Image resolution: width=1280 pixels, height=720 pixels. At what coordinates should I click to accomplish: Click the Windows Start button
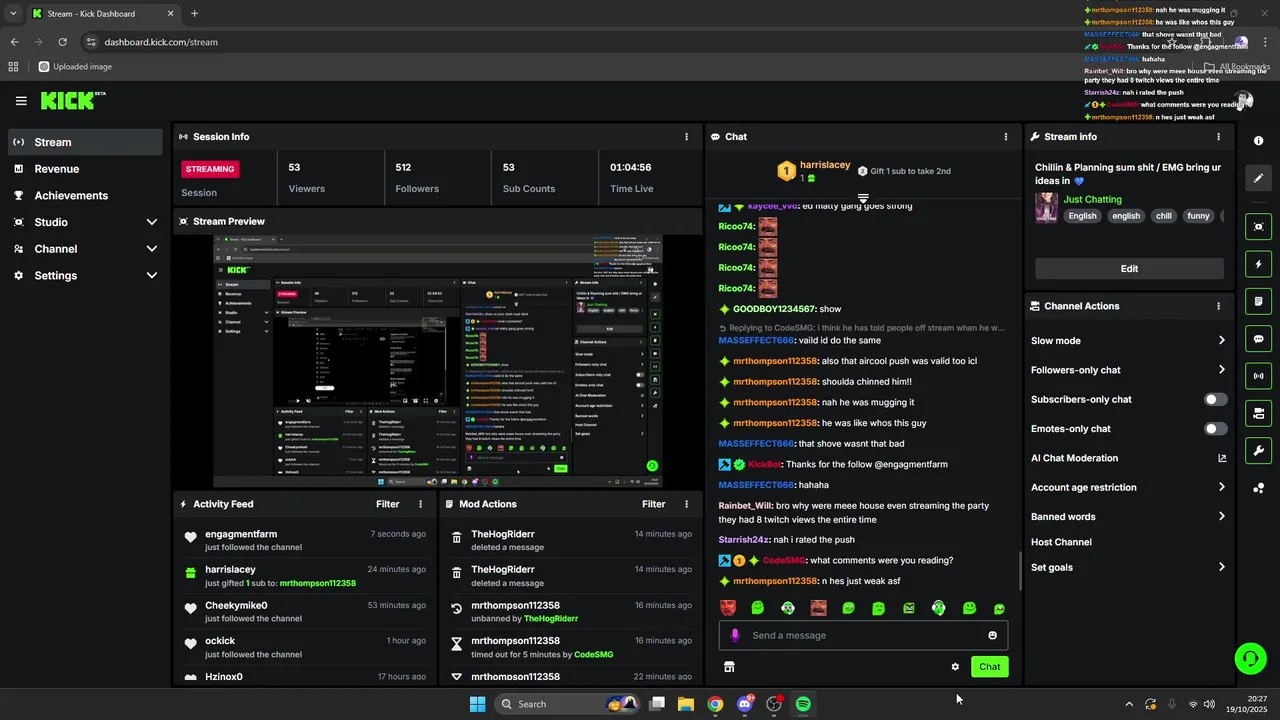[x=477, y=704]
